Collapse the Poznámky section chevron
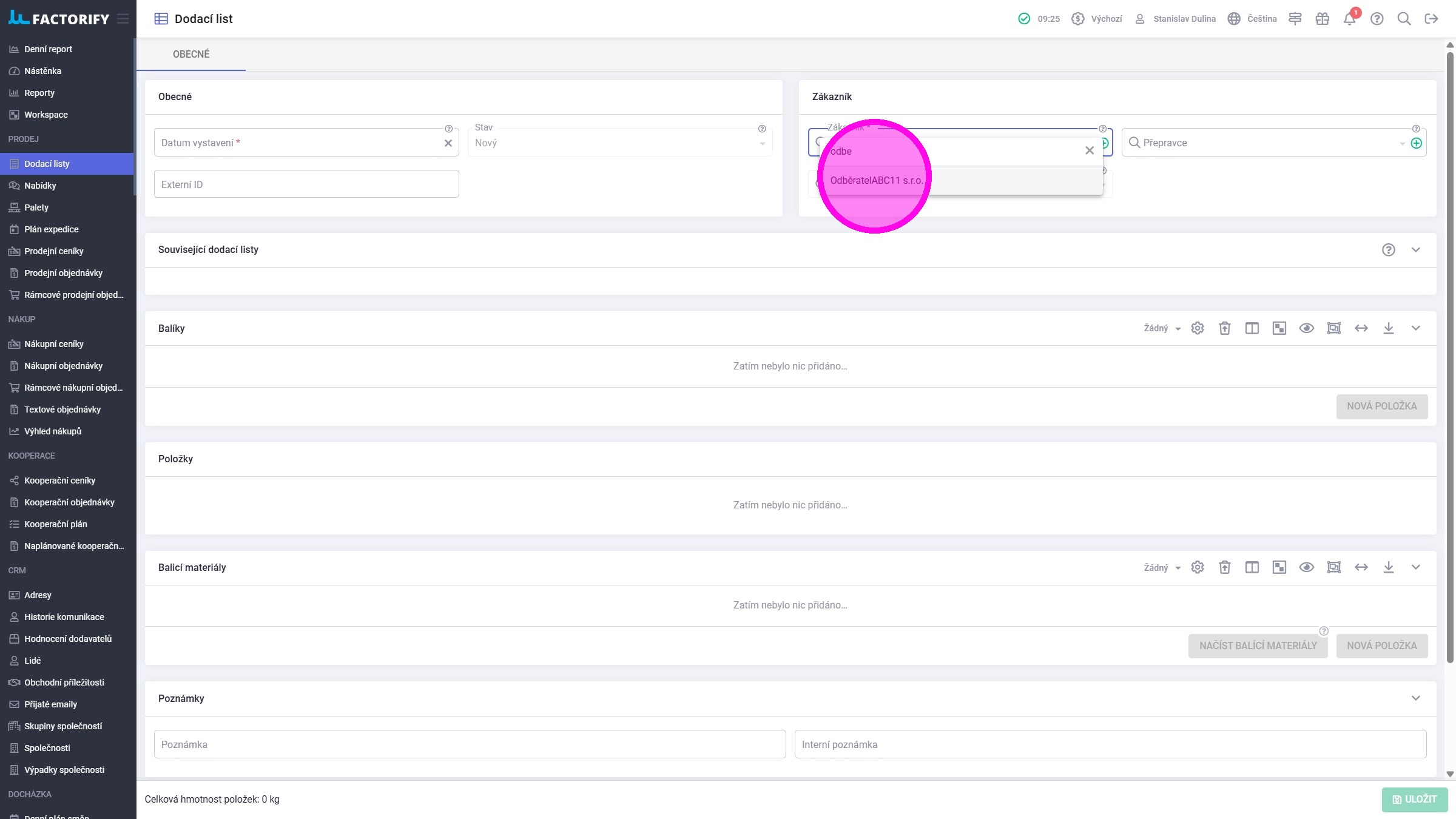The image size is (1456, 819). point(1415,698)
